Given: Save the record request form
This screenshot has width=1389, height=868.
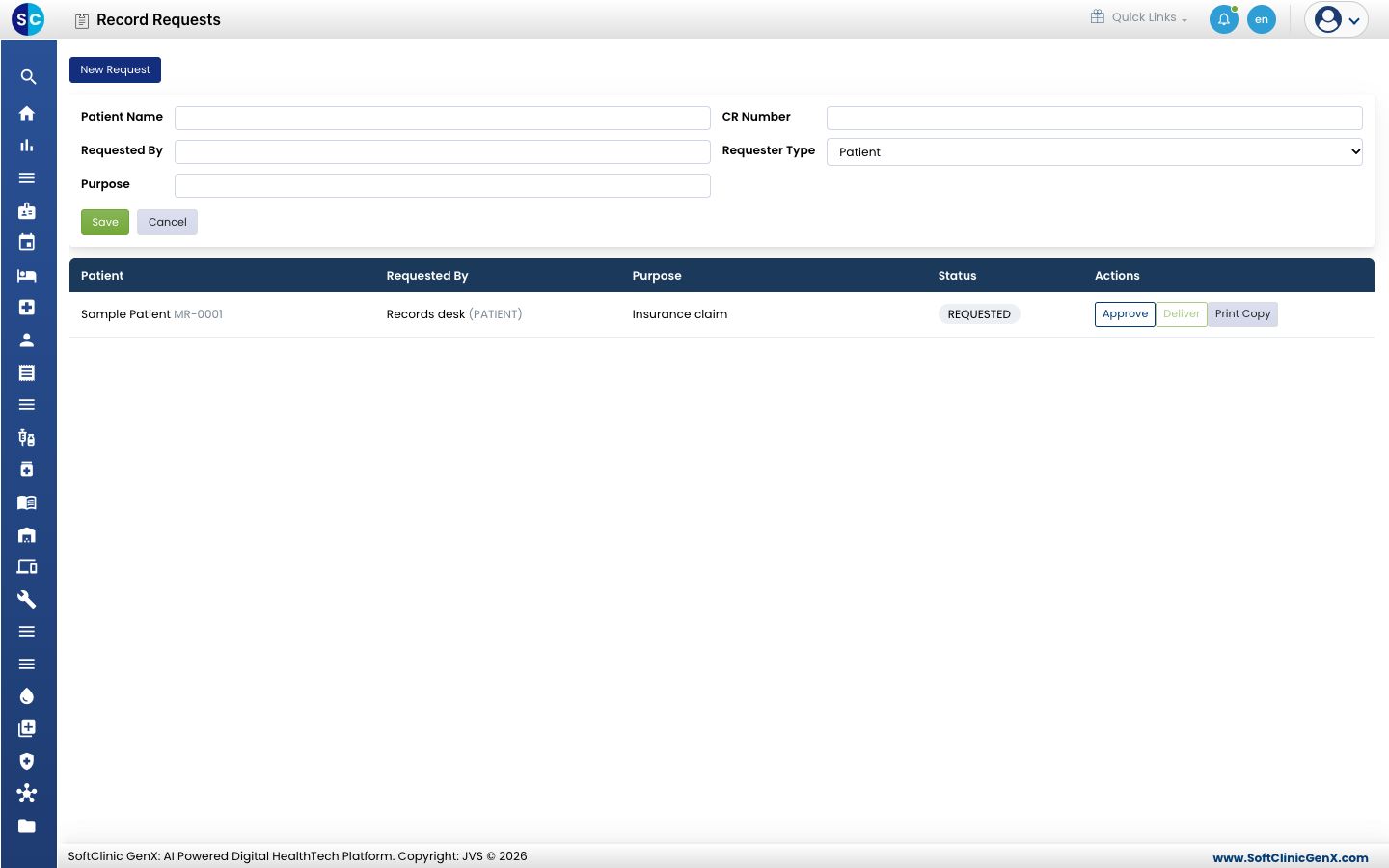Looking at the screenshot, I should point(105,222).
